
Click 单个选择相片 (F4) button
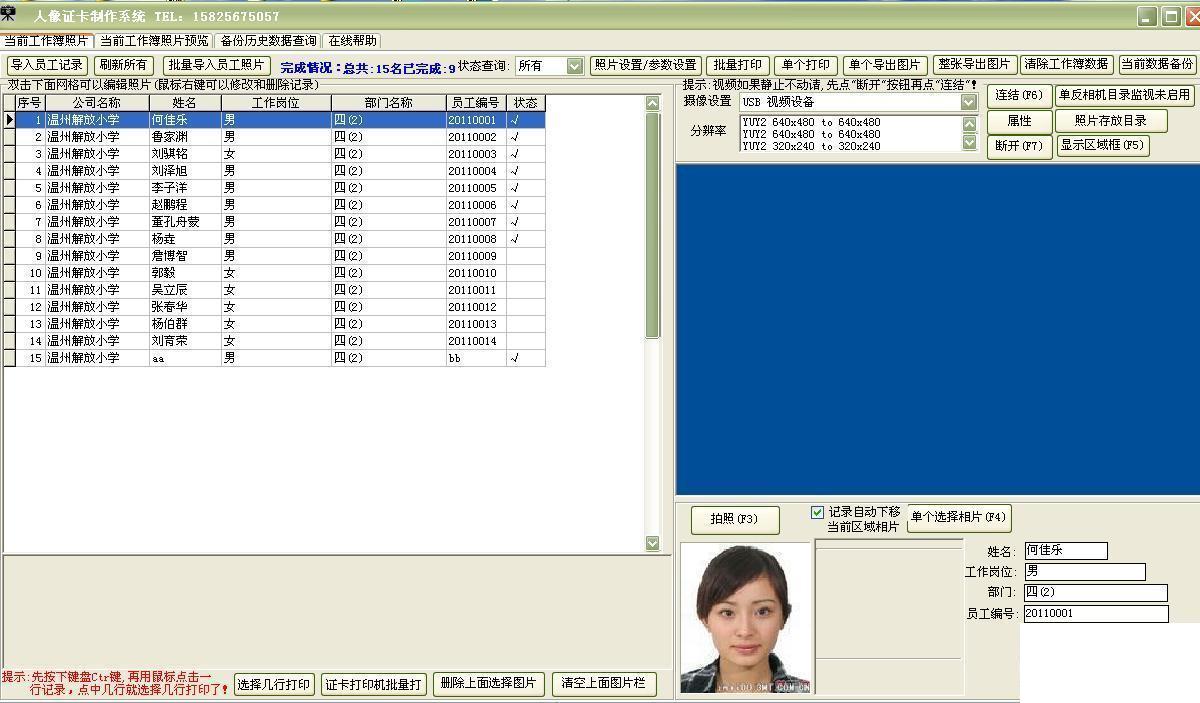tap(959, 518)
